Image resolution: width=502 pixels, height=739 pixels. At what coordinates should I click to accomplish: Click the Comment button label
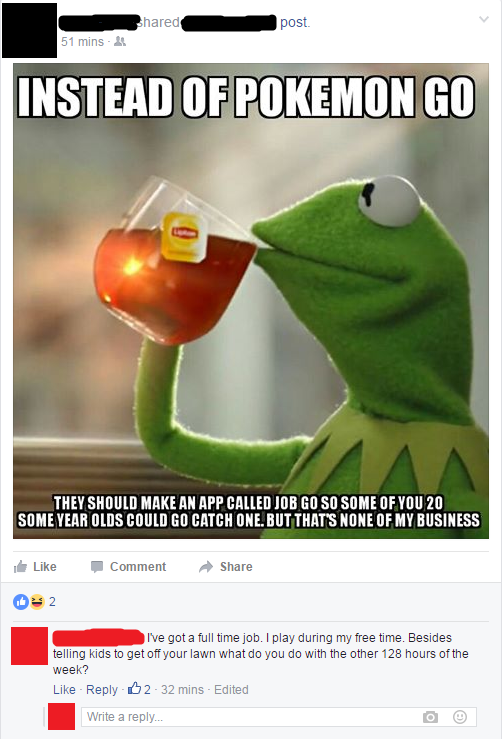click(x=138, y=567)
